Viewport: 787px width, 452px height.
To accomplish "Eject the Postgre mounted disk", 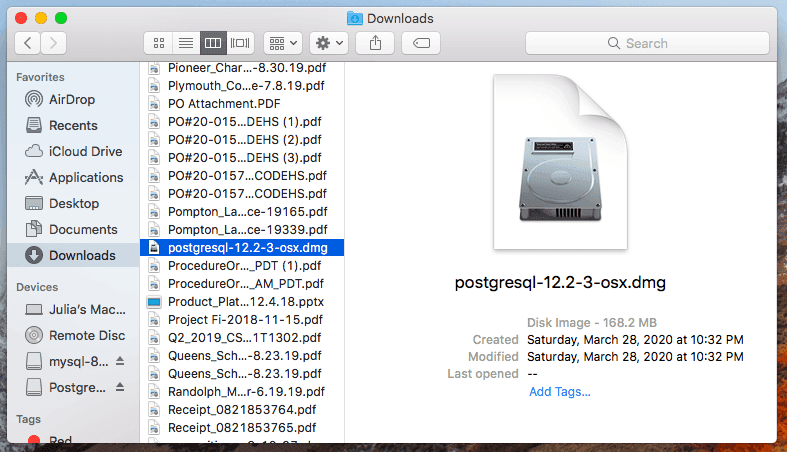I will (x=121, y=387).
